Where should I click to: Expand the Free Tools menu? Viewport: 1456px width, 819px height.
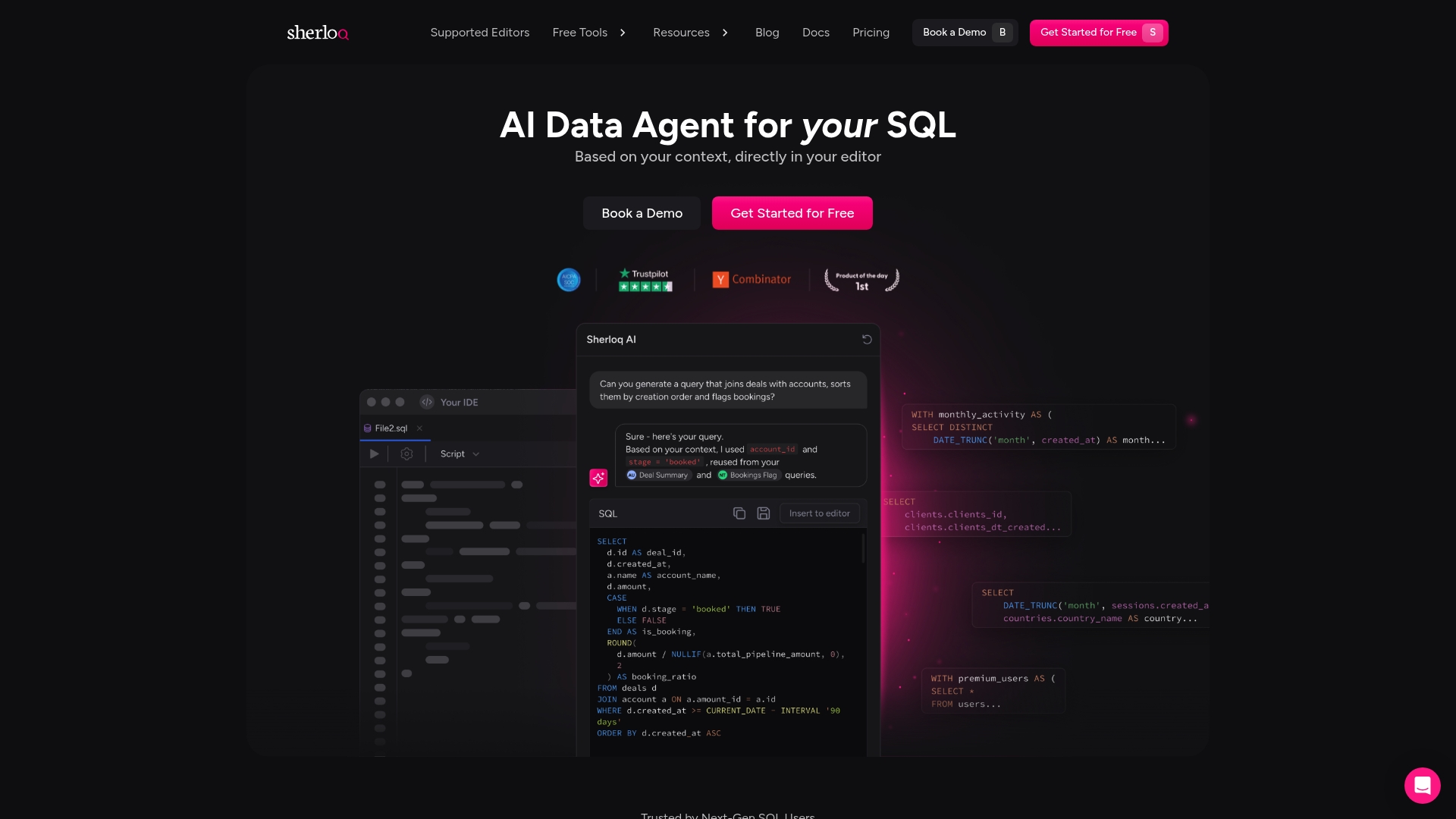[589, 33]
